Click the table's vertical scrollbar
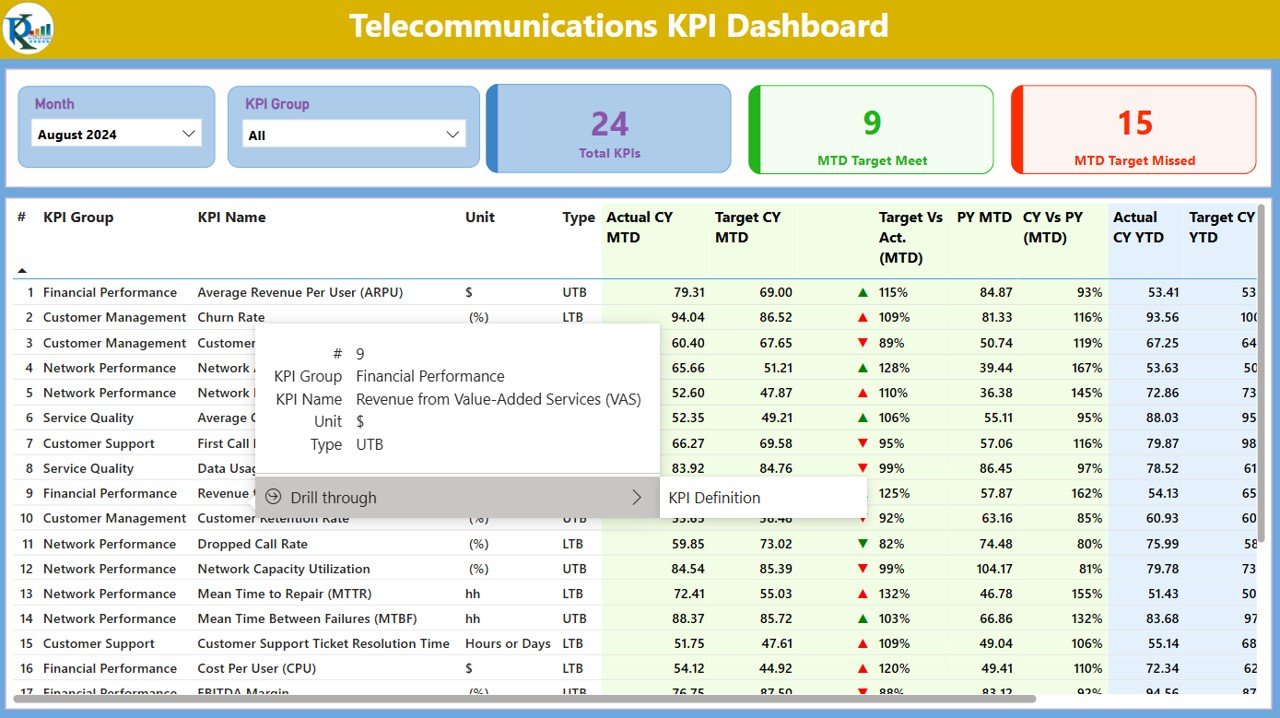Image resolution: width=1280 pixels, height=718 pixels. [1261, 380]
